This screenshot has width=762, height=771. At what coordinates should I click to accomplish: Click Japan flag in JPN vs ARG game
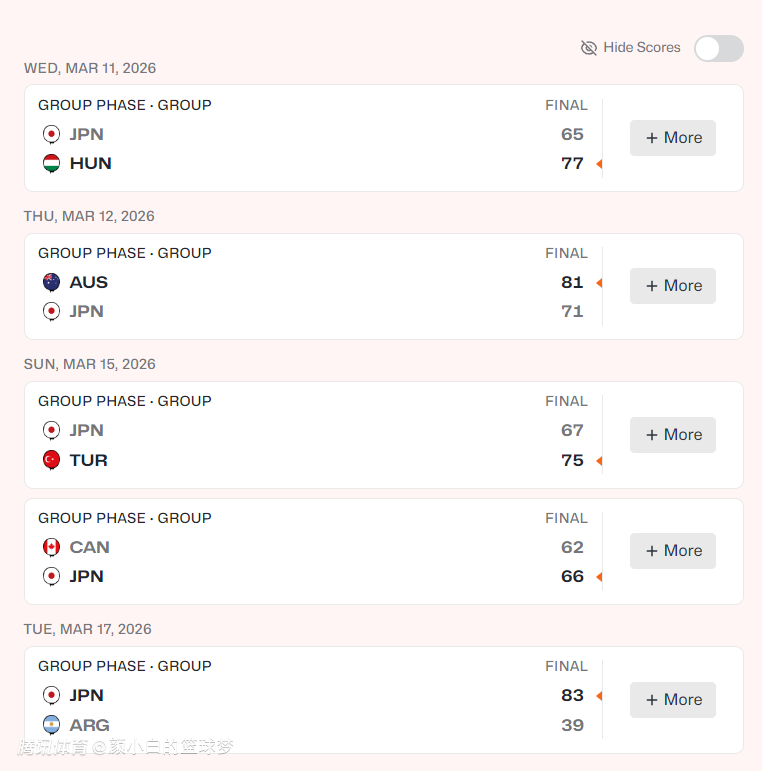click(x=52, y=695)
